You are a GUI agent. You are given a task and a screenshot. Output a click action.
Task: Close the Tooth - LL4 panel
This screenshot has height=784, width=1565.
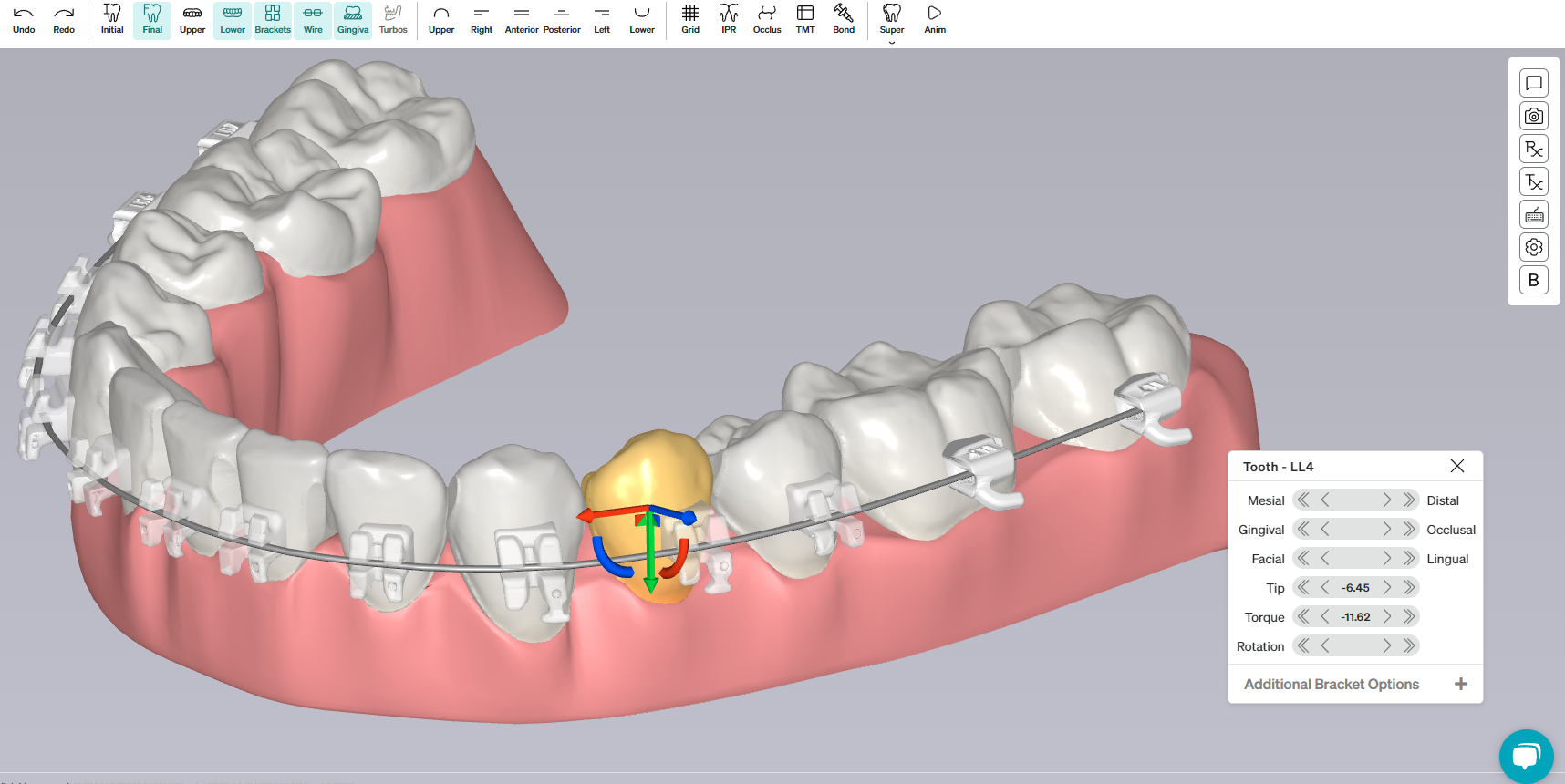tap(1457, 466)
